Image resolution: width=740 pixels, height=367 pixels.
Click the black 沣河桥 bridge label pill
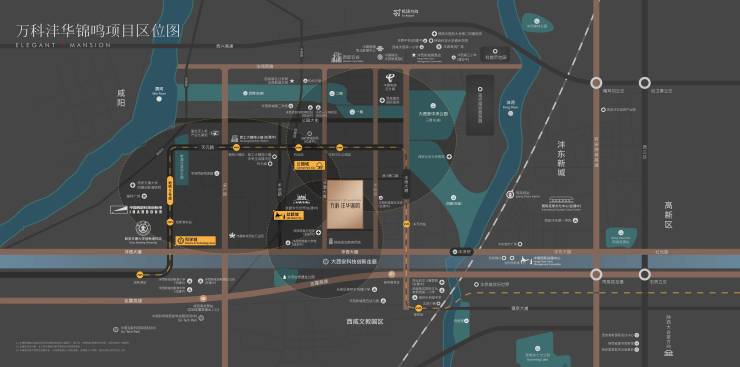point(461,252)
